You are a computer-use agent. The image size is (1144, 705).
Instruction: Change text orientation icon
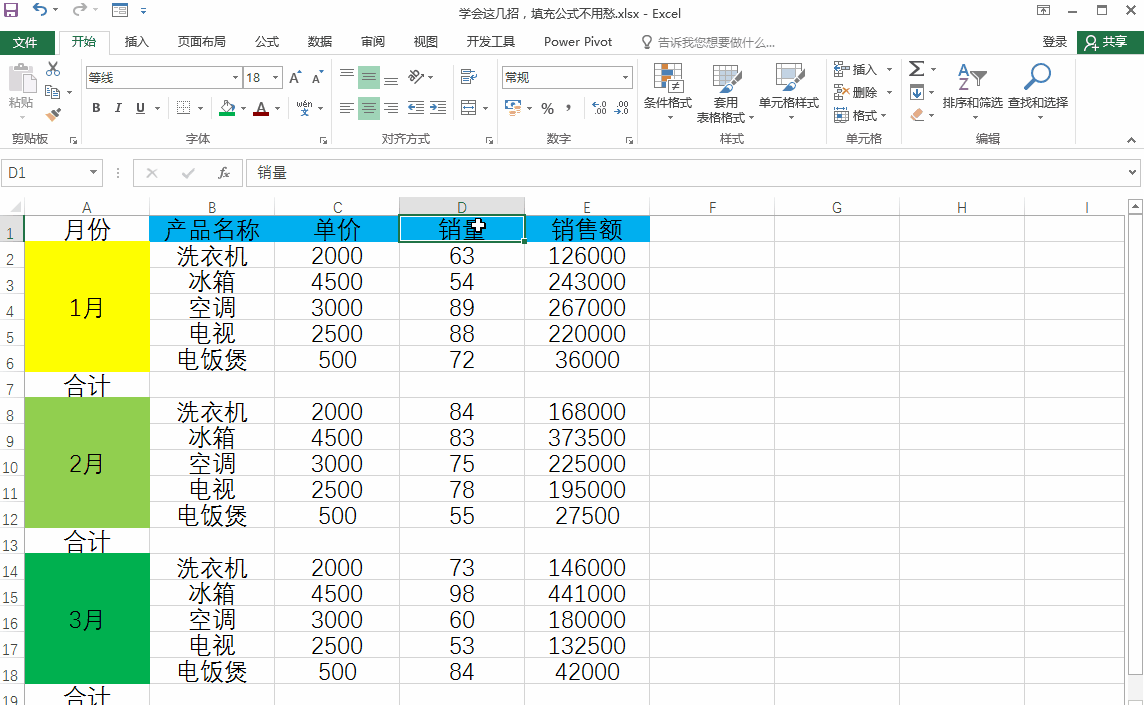(x=416, y=77)
